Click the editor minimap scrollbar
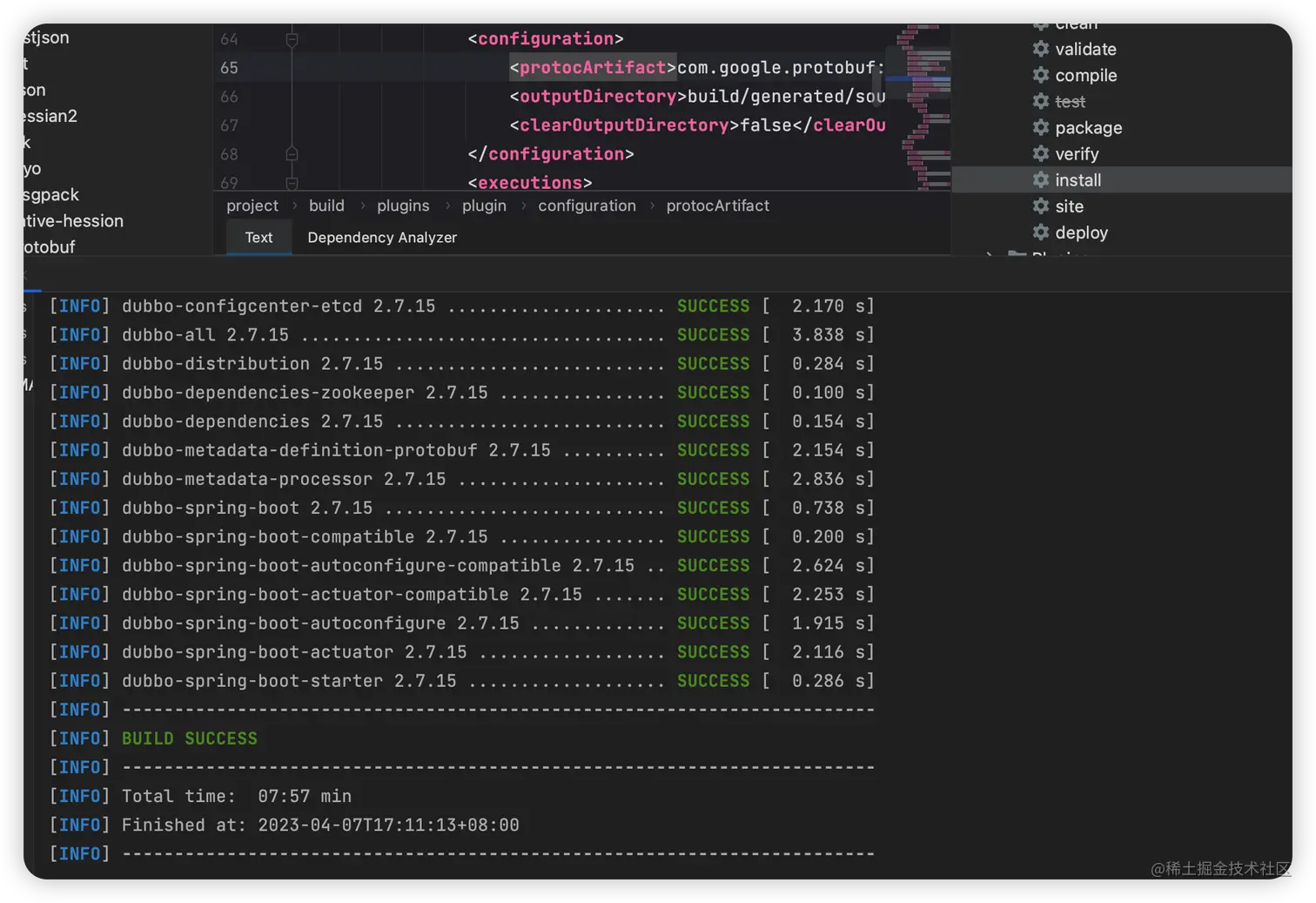Screen dimensions: 1316x903 pyautogui.click(x=923, y=104)
